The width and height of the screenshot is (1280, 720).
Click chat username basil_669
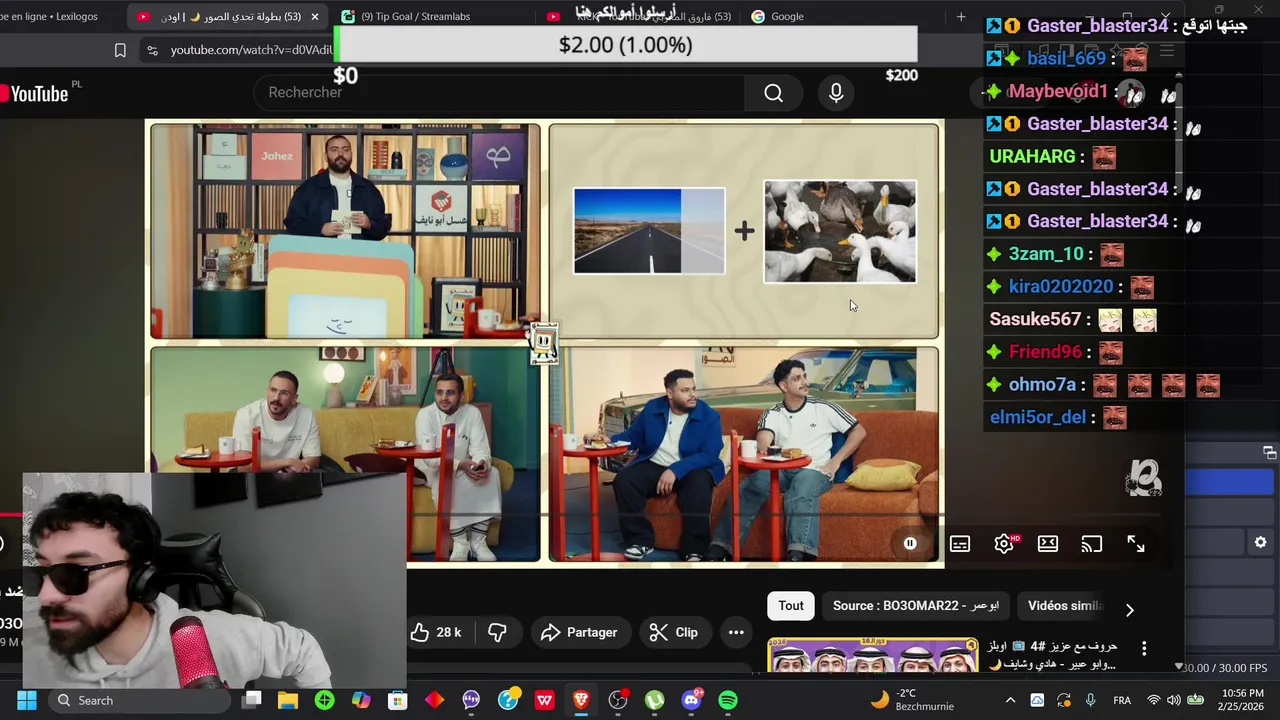[1066, 58]
